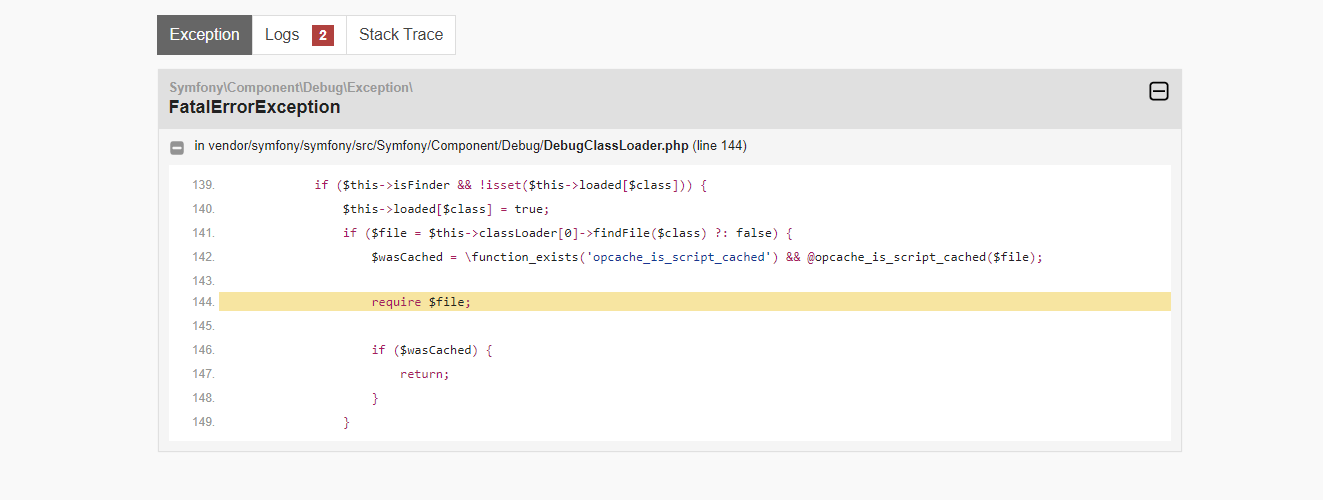Viewport: 1323px width, 500px height.
Task: Click the "(line 144)" label
Action: click(x=719, y=146)
